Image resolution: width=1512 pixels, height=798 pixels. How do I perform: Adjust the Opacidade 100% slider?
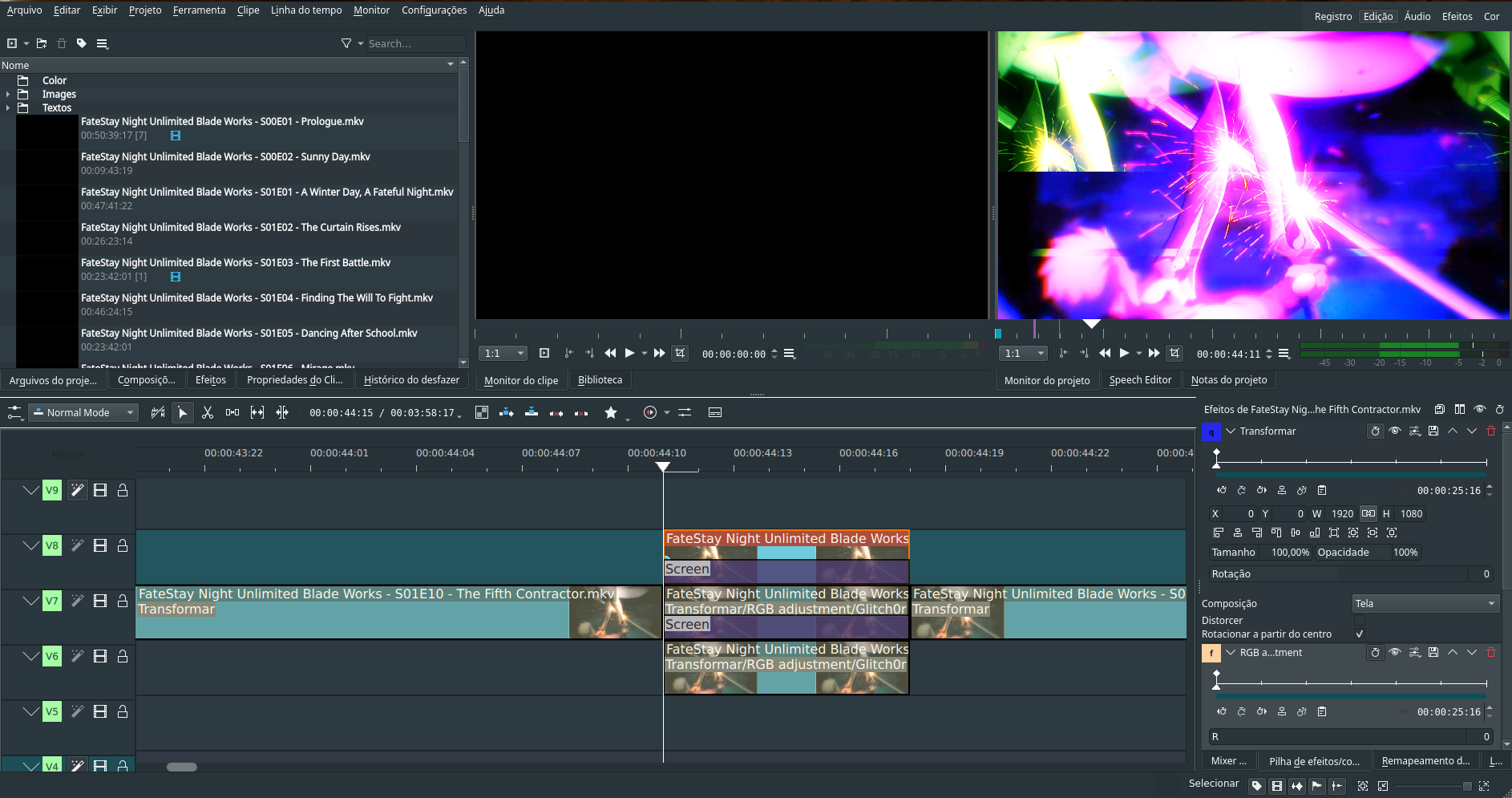click(1368, 552)
